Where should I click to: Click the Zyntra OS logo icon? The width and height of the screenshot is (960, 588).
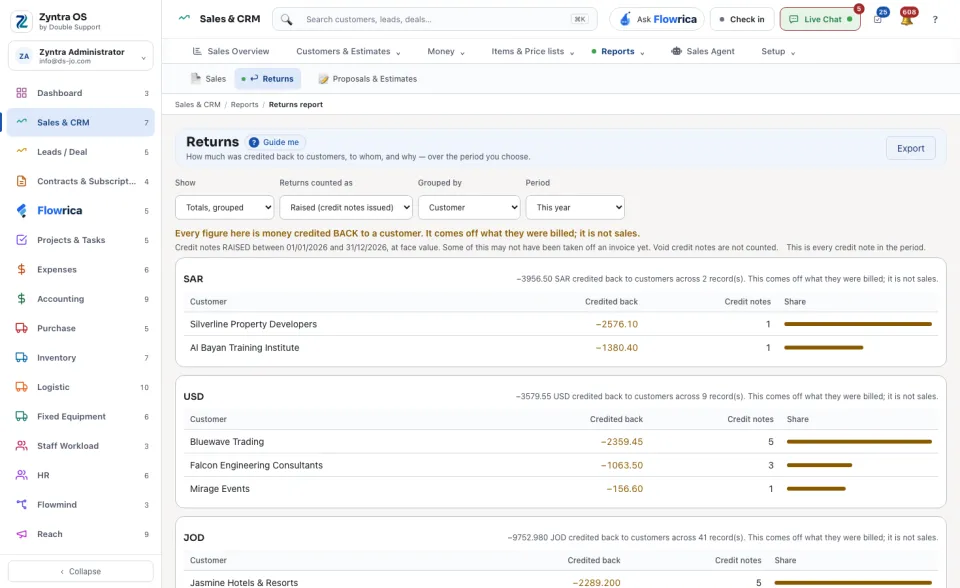21,21
